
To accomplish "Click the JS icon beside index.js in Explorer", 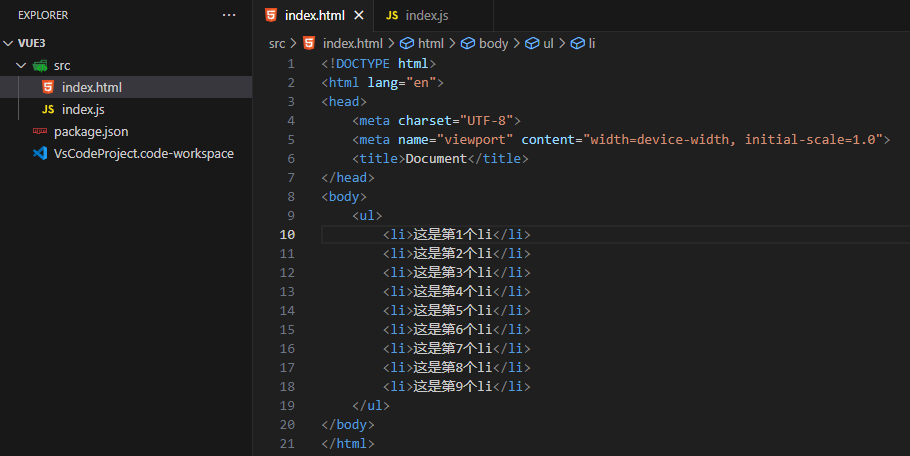I will point(48,110).
